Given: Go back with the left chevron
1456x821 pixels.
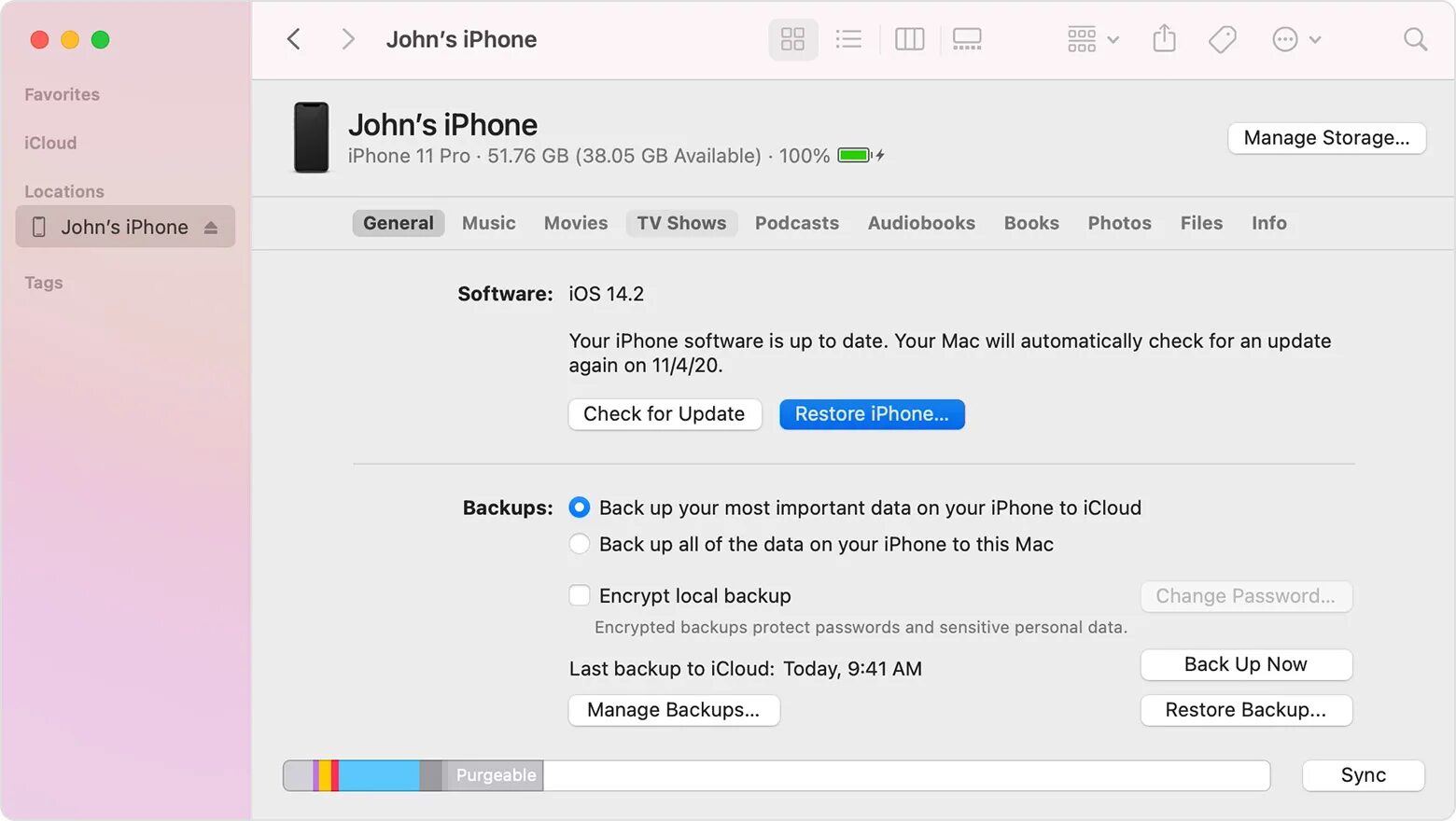Looking at the screenshot, I should (294, 39).
